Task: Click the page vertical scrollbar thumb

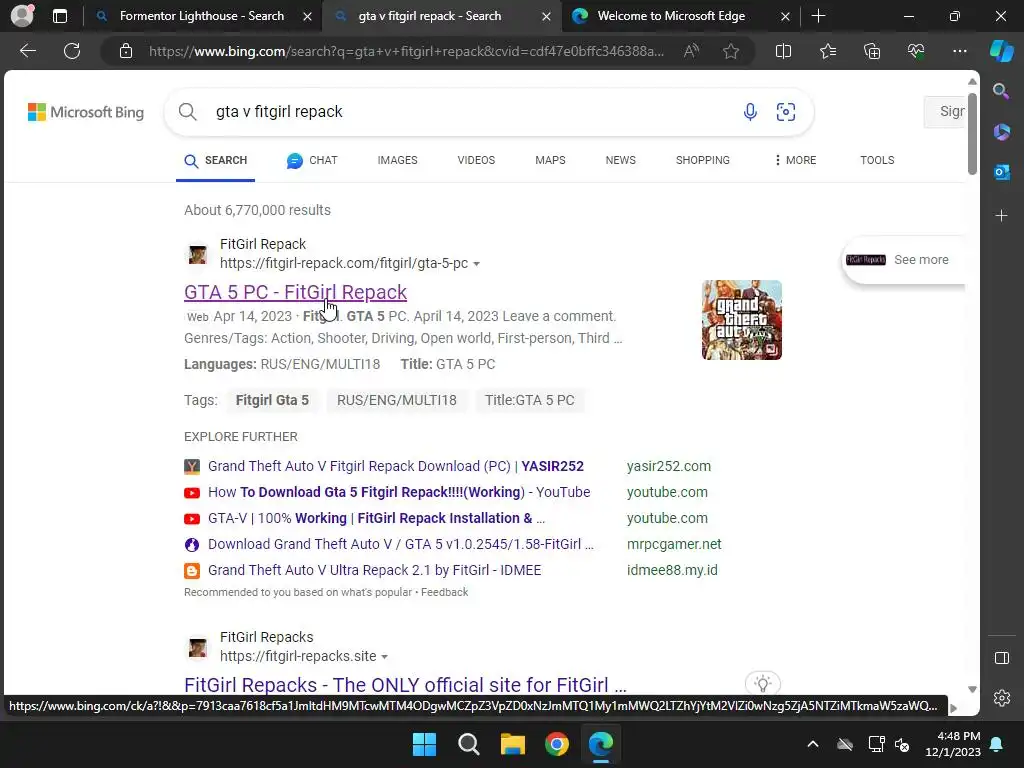Action: tap(972, 134)
